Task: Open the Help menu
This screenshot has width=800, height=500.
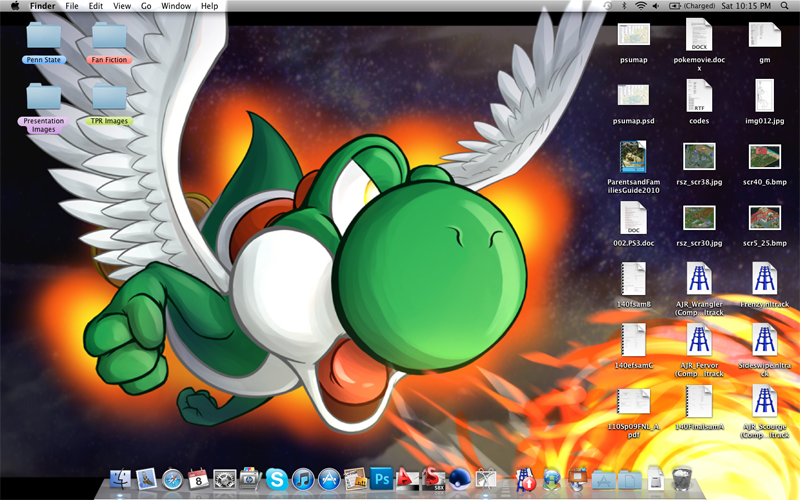Action: pyautogui.click(x=210, y=6)
